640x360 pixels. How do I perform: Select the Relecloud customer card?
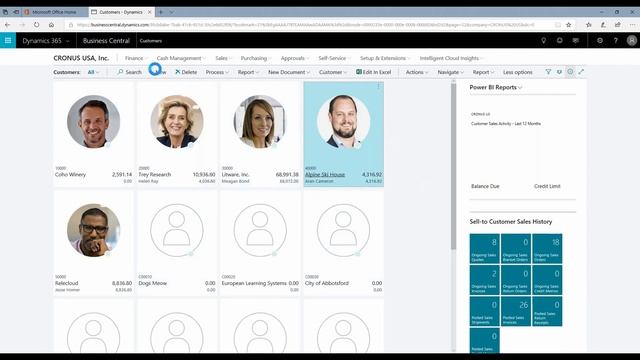[93, 242]
